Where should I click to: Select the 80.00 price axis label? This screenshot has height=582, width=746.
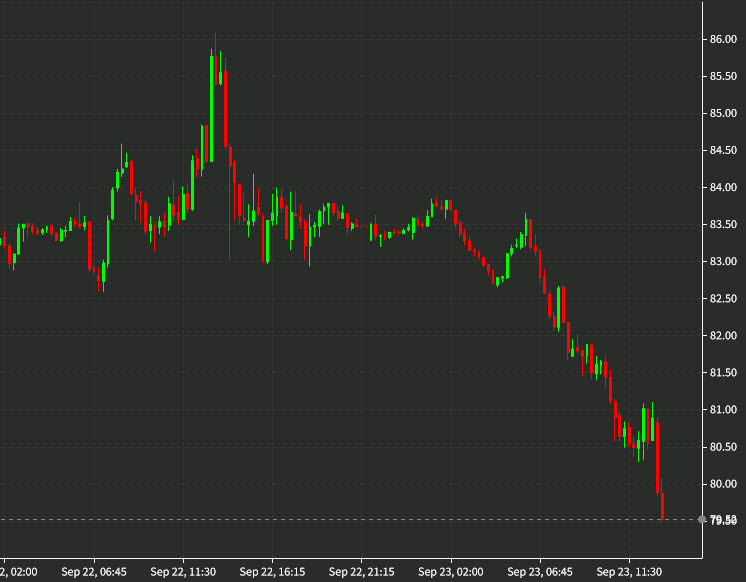(x=723, y=483)
